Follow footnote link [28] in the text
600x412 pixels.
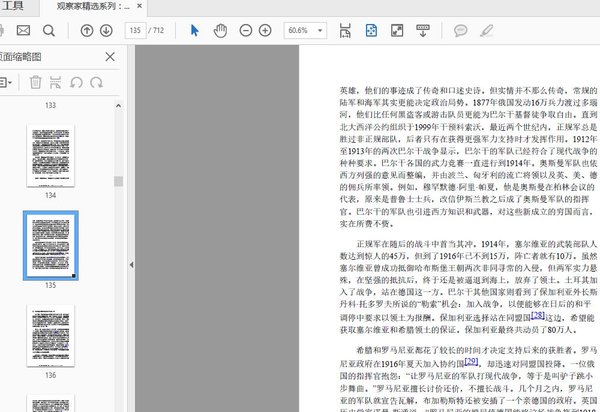point(538,315)
